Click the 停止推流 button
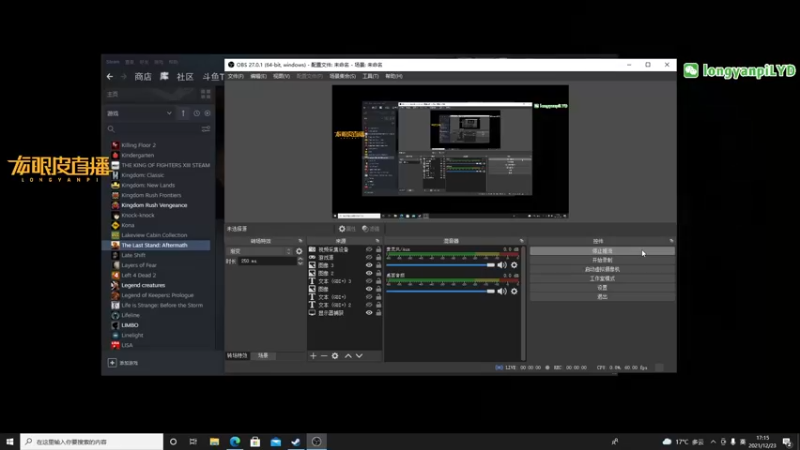This screenshot has height=450, width=800. (x=602, y=251)
